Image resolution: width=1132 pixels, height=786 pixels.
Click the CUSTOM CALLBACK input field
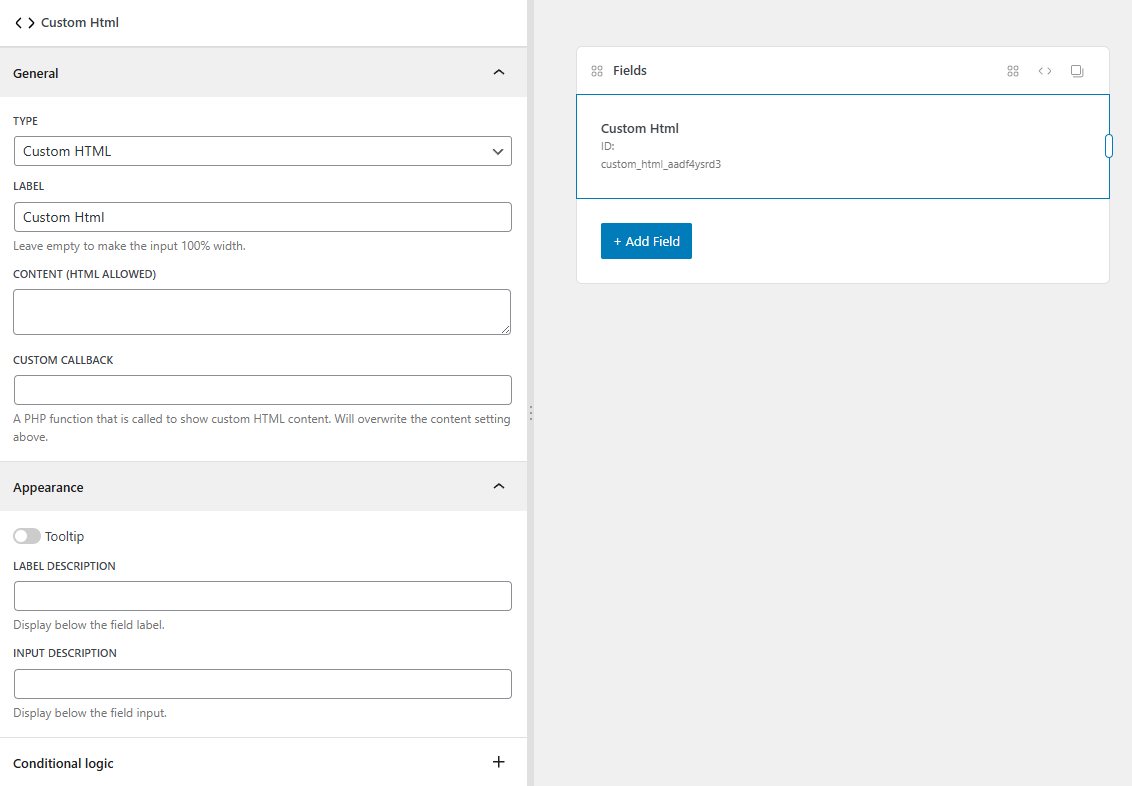click(x=262, y=390)
